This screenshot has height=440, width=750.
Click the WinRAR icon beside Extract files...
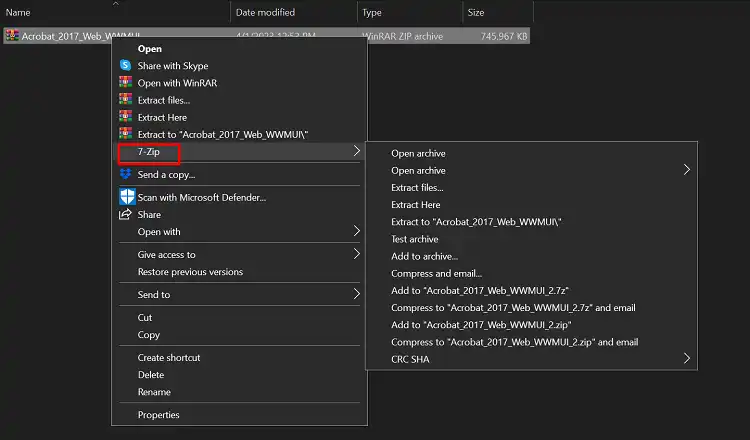click(x=125, y=99)
